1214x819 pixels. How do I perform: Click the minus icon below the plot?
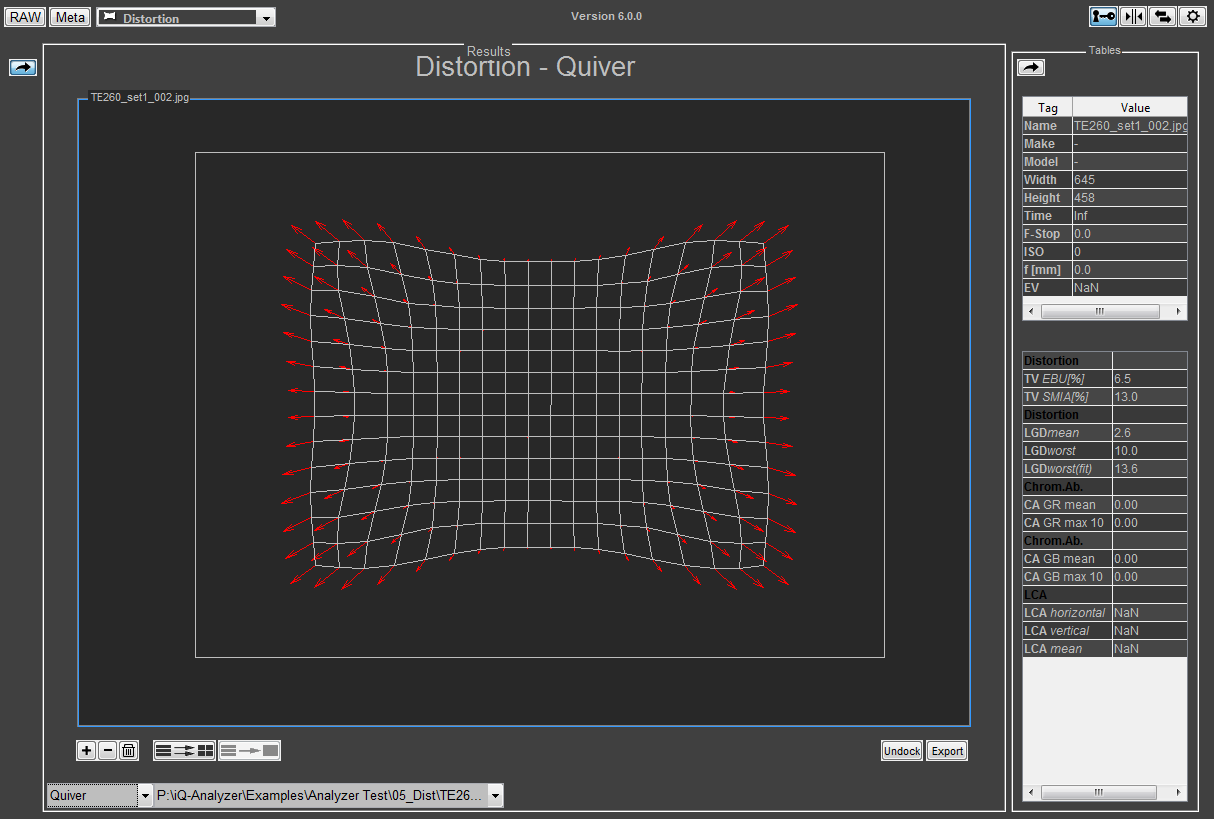tap(108, 750)
